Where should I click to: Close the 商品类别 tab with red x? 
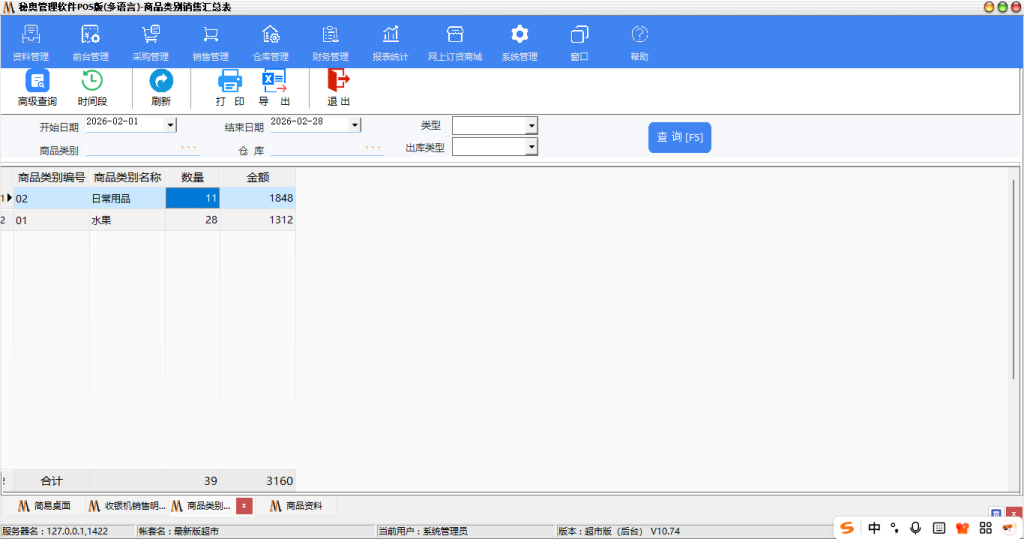click(244, 506)
